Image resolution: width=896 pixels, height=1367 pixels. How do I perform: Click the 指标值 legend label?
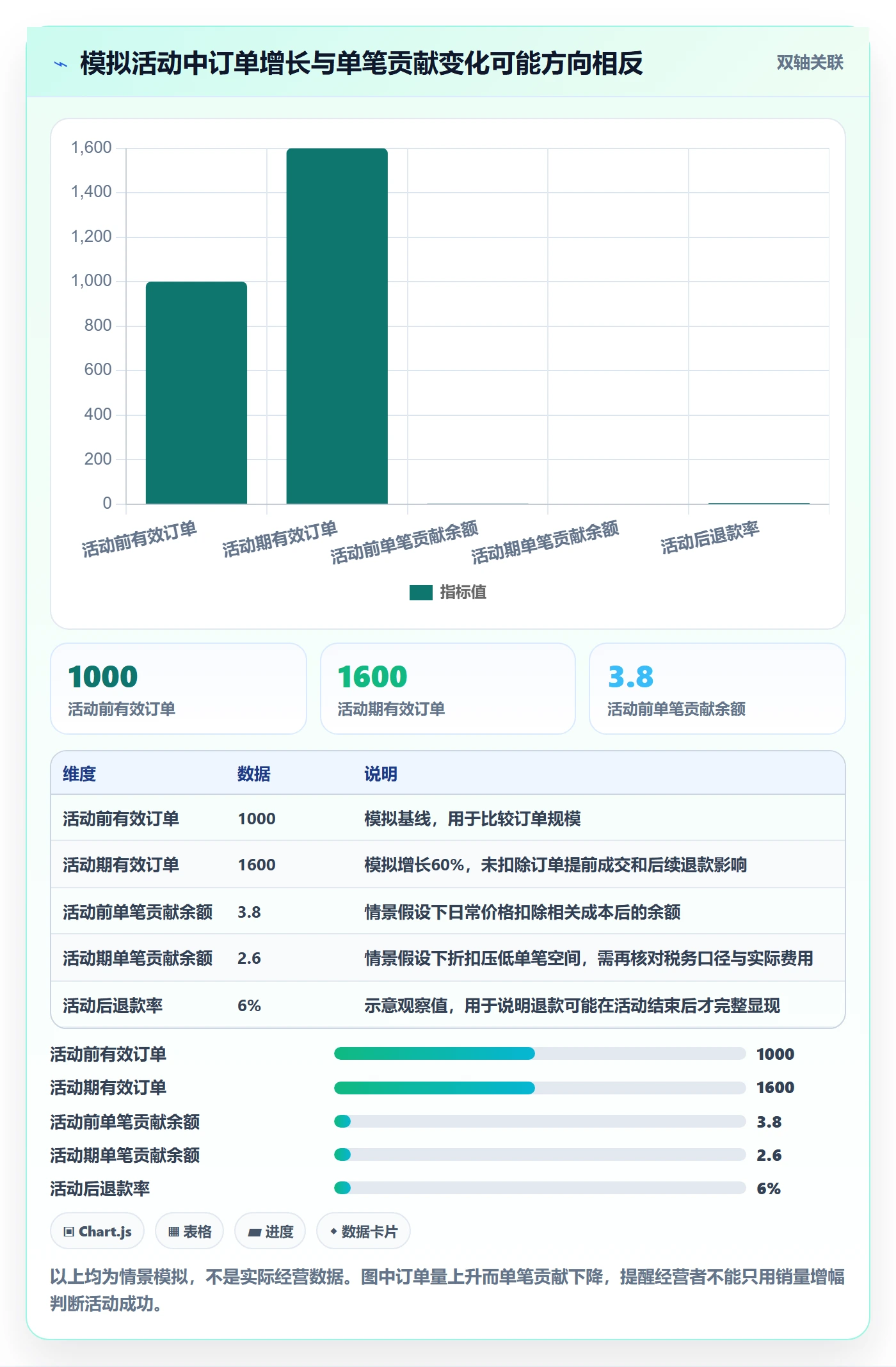click(x=463, y=592)
